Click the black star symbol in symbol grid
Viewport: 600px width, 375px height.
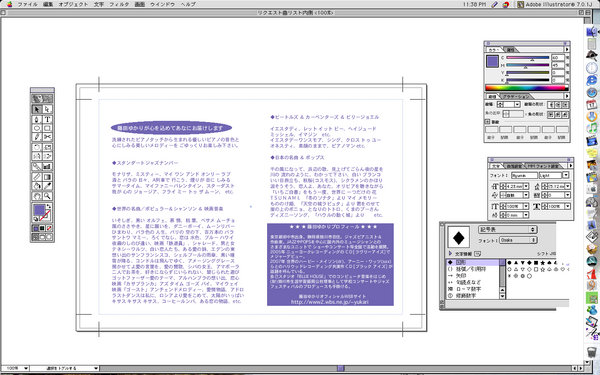tap(543, 263)
